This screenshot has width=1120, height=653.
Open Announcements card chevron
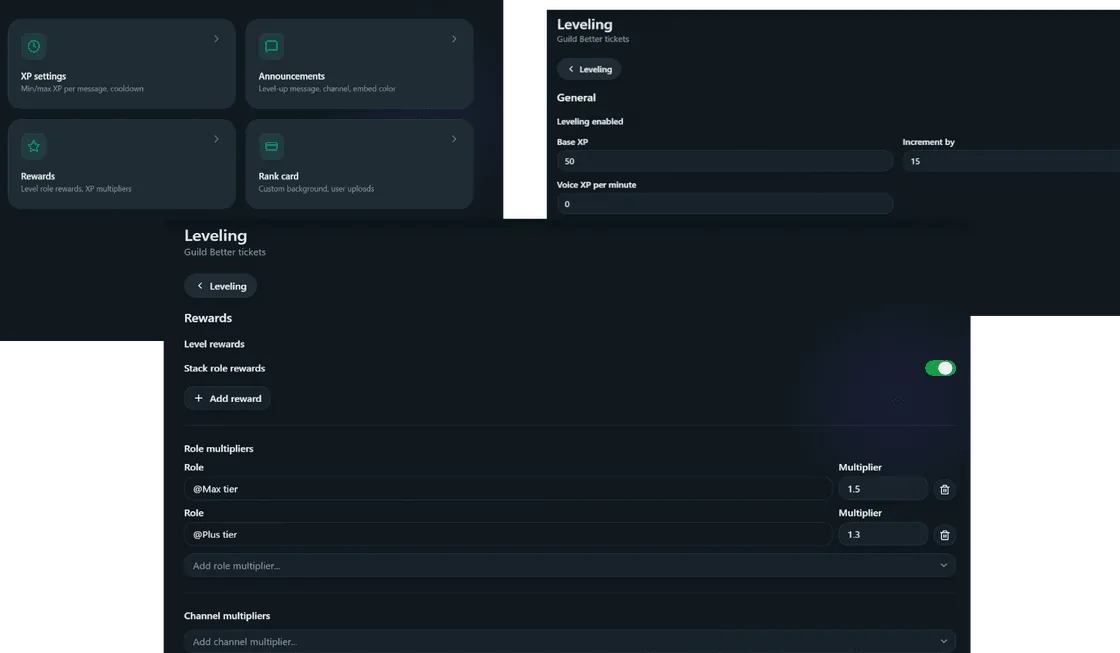454,39
